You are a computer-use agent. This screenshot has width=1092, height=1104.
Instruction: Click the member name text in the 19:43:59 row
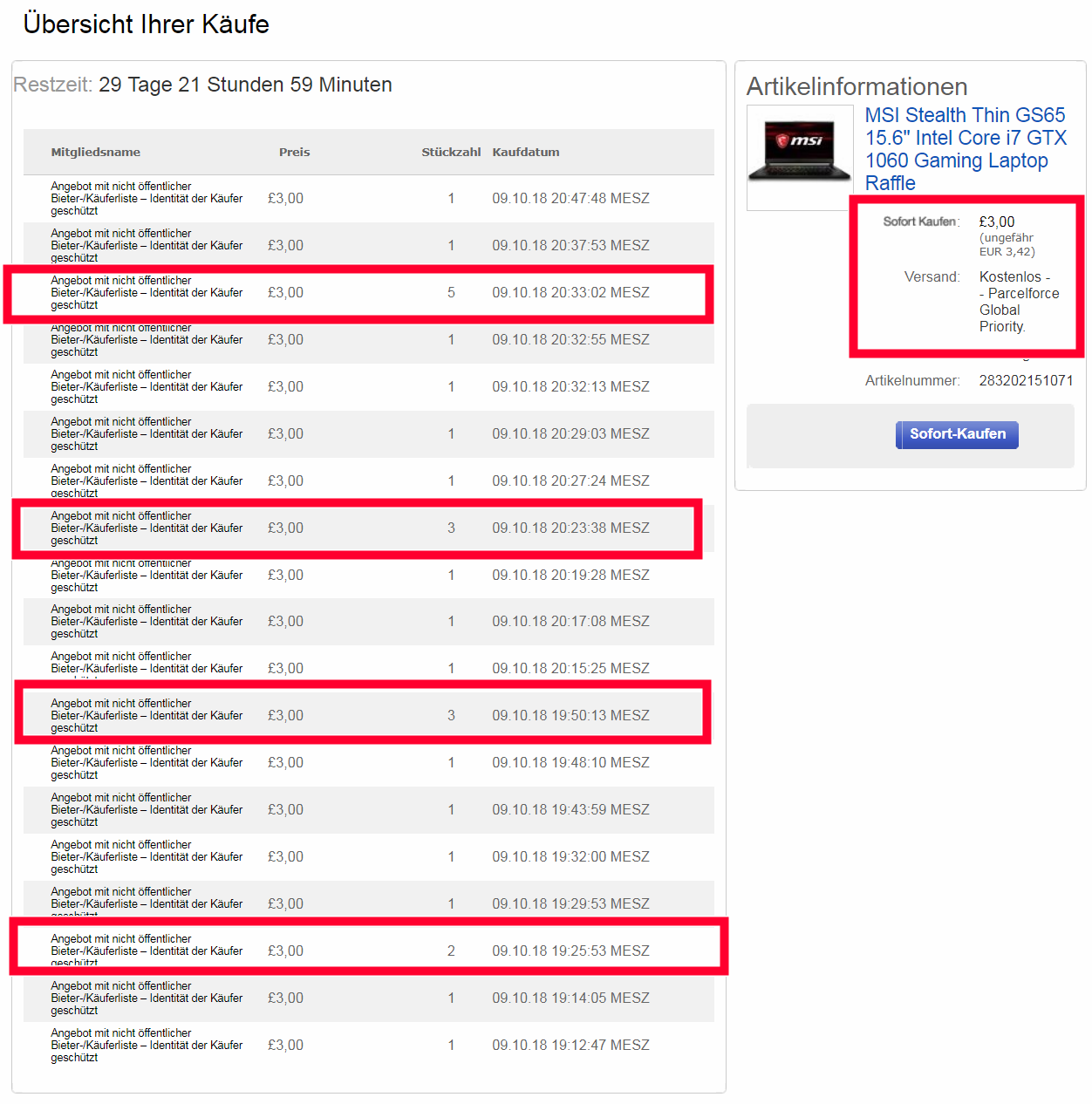[x=147, y=809]
